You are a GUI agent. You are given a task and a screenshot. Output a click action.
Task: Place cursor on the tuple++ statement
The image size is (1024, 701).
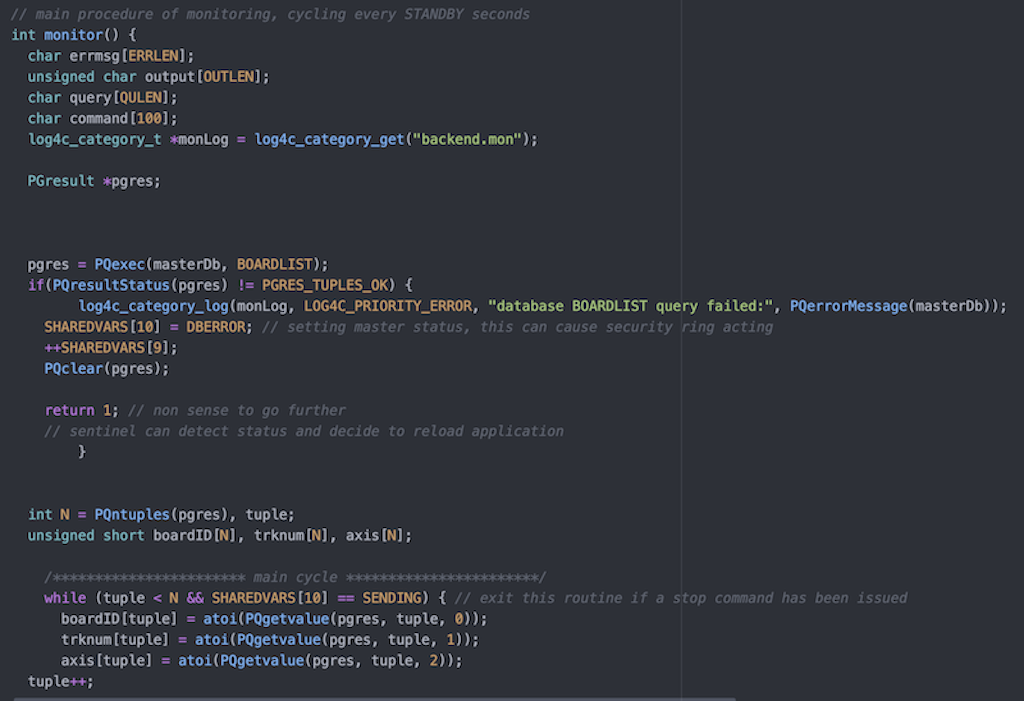click(x=60, y=681)
